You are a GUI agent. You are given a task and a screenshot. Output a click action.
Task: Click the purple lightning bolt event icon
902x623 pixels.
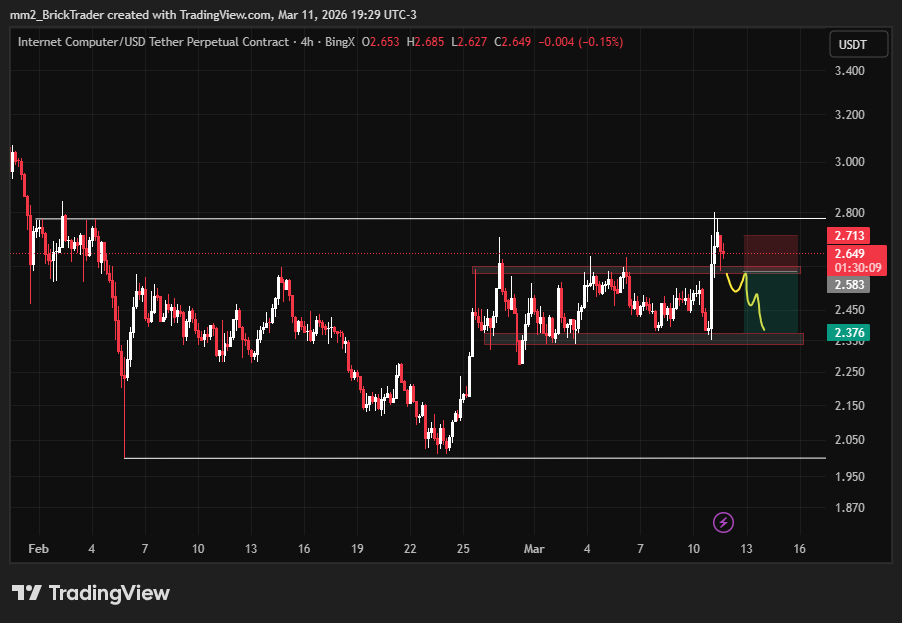723,522
